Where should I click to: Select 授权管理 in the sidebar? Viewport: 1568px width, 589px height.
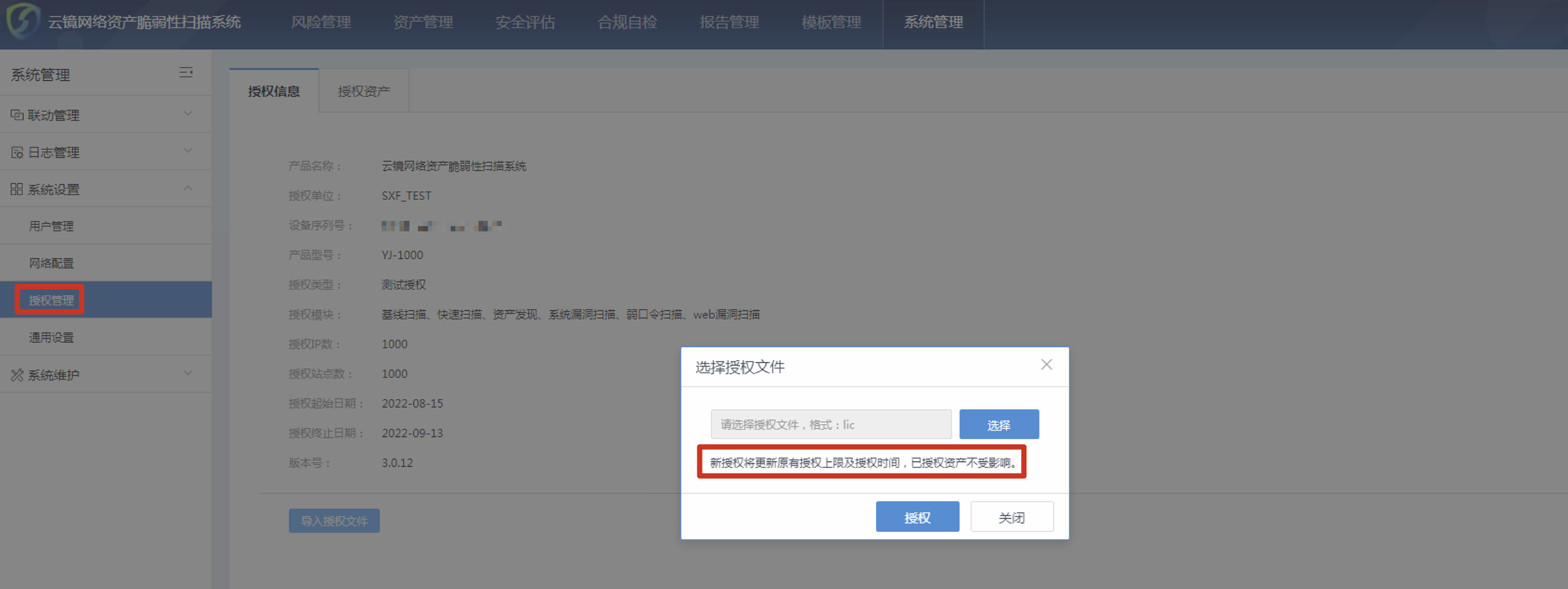(x=106, y=300)
